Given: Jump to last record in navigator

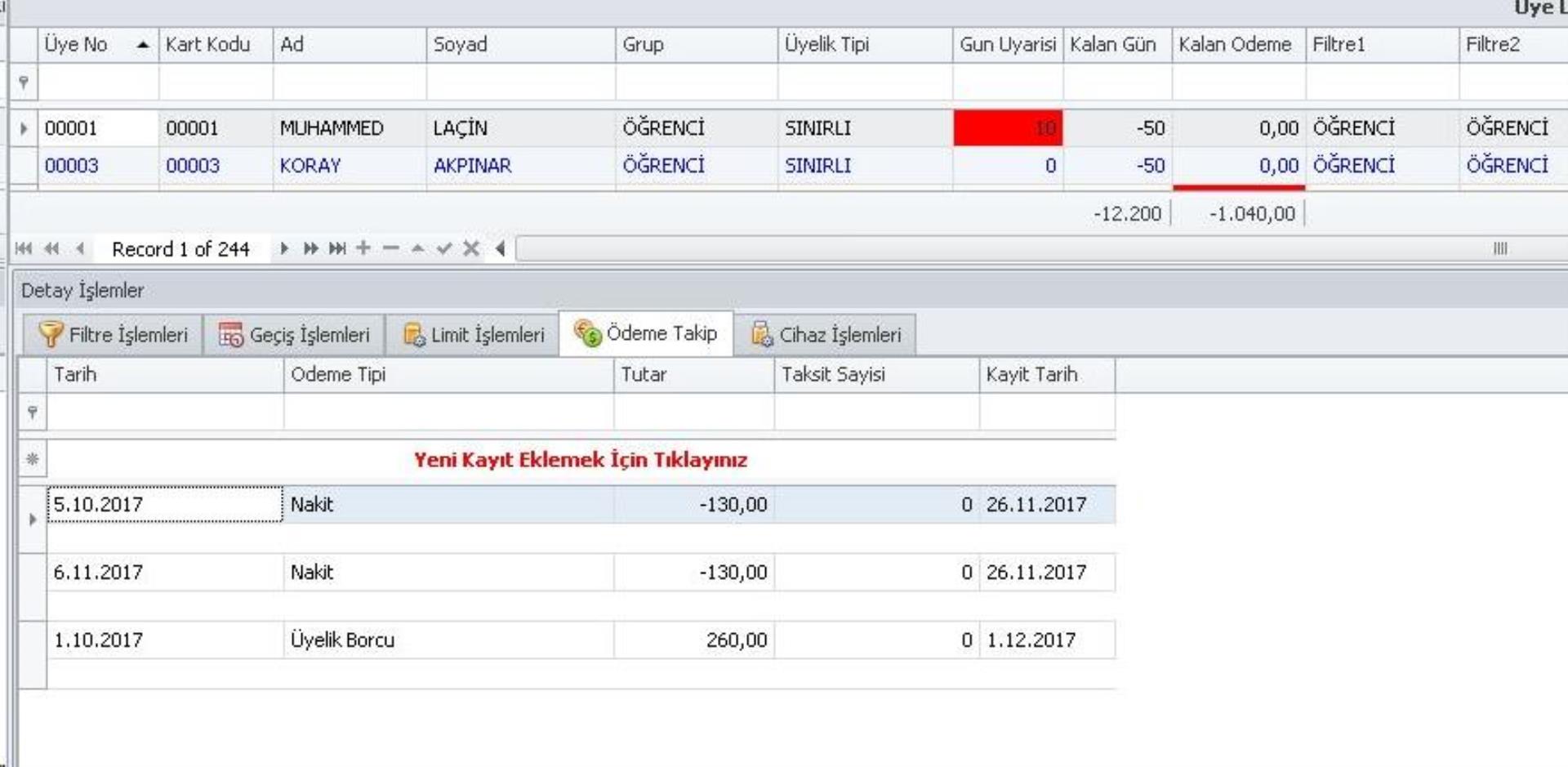Looking at the screenshot, I should 337,248.
